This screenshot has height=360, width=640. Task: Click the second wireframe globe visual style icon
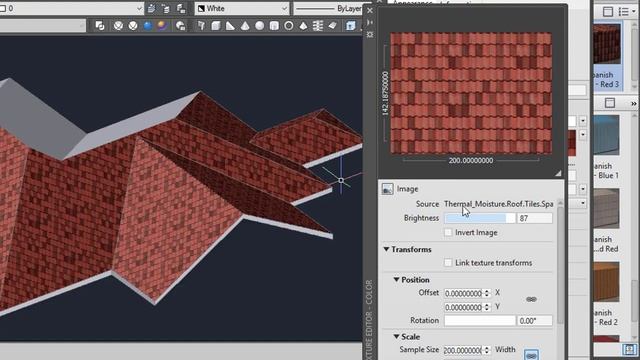[x=133, y=26]
